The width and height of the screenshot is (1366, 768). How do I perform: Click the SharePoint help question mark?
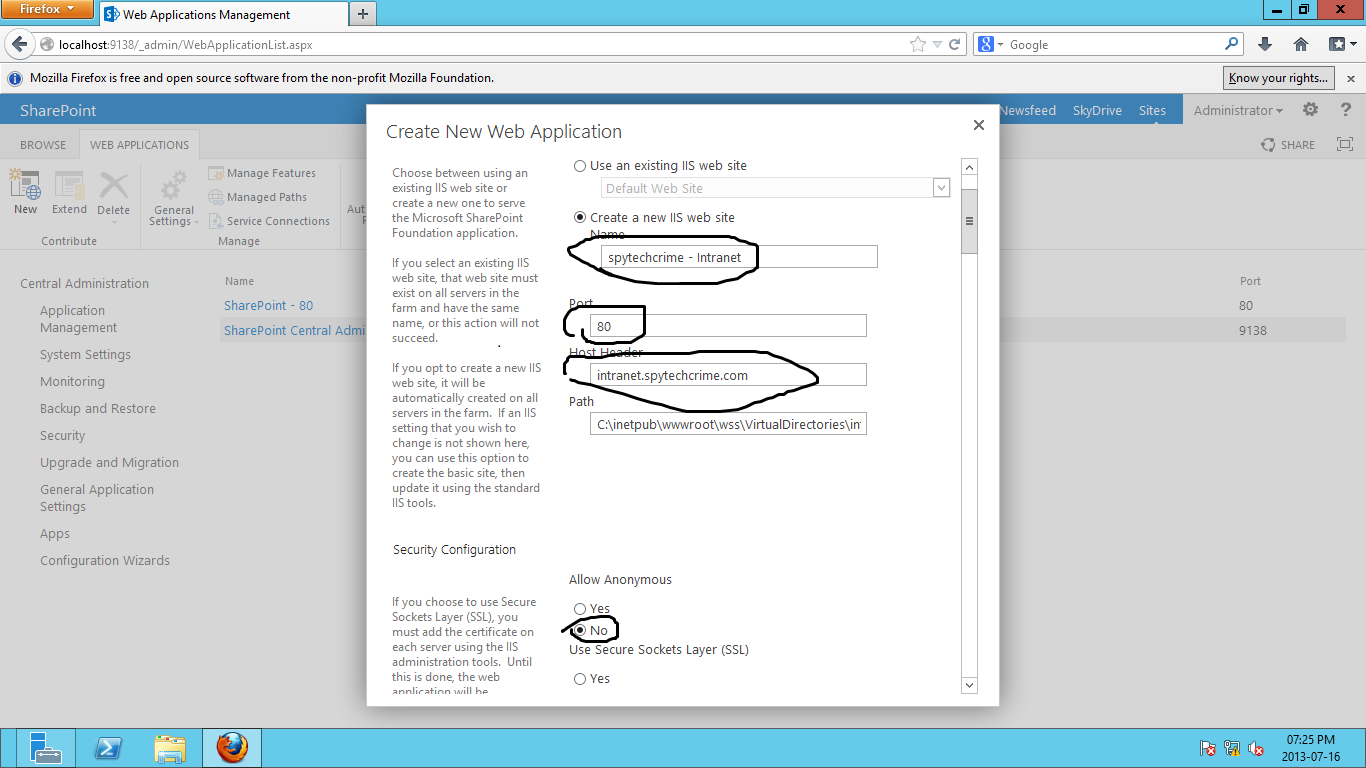point(1346,110)
